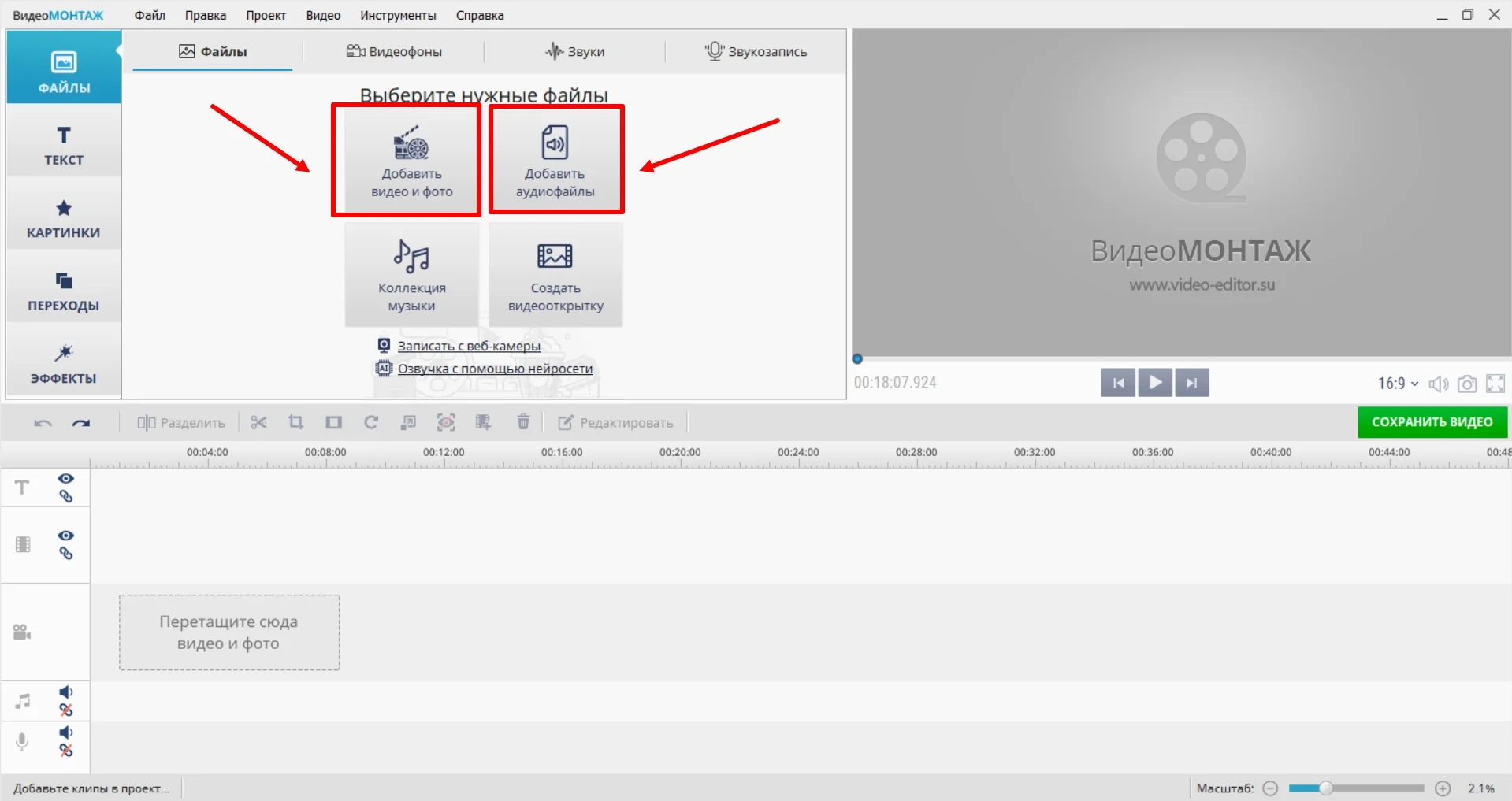The width and height of the screenshot is (1512, 801).
Task: Open Коллекция музыки tile
Action: [x=411, y=275]
